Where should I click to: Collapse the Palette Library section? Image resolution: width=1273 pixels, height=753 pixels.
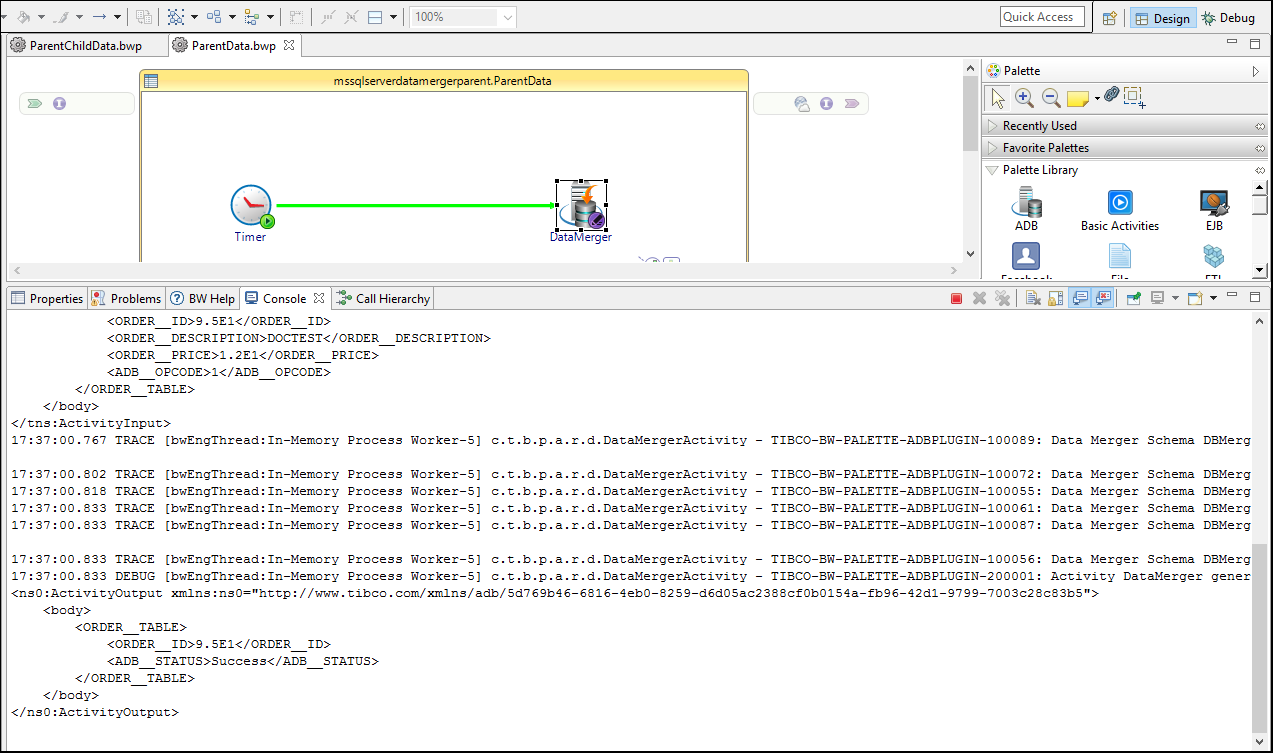992,170
